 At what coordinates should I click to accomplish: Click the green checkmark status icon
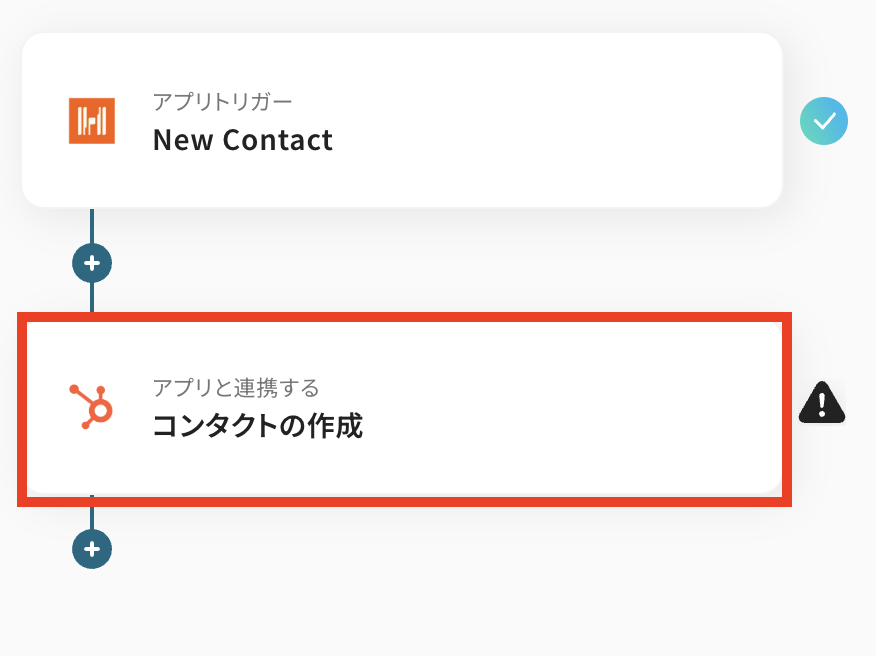(824, 121)
